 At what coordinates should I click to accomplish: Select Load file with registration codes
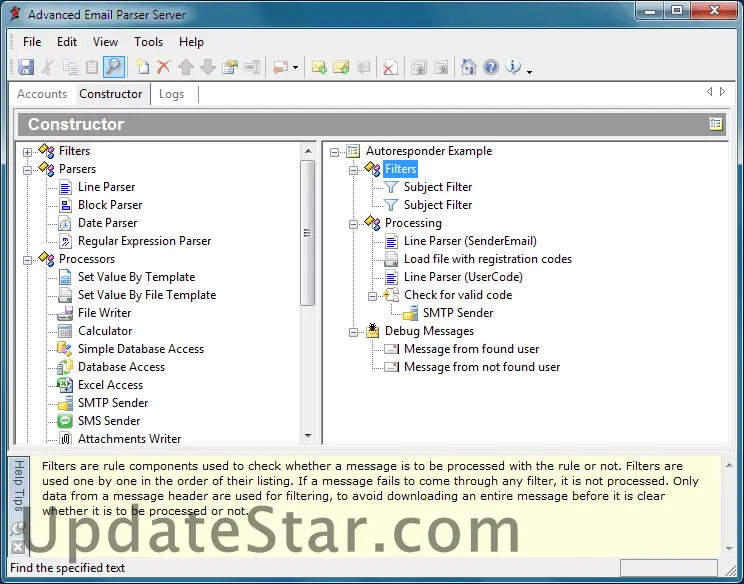click(488, 259)
